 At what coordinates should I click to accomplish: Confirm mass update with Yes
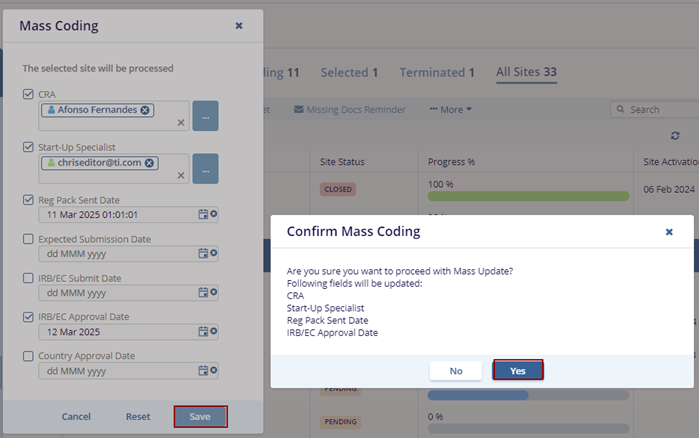point(517,370)
